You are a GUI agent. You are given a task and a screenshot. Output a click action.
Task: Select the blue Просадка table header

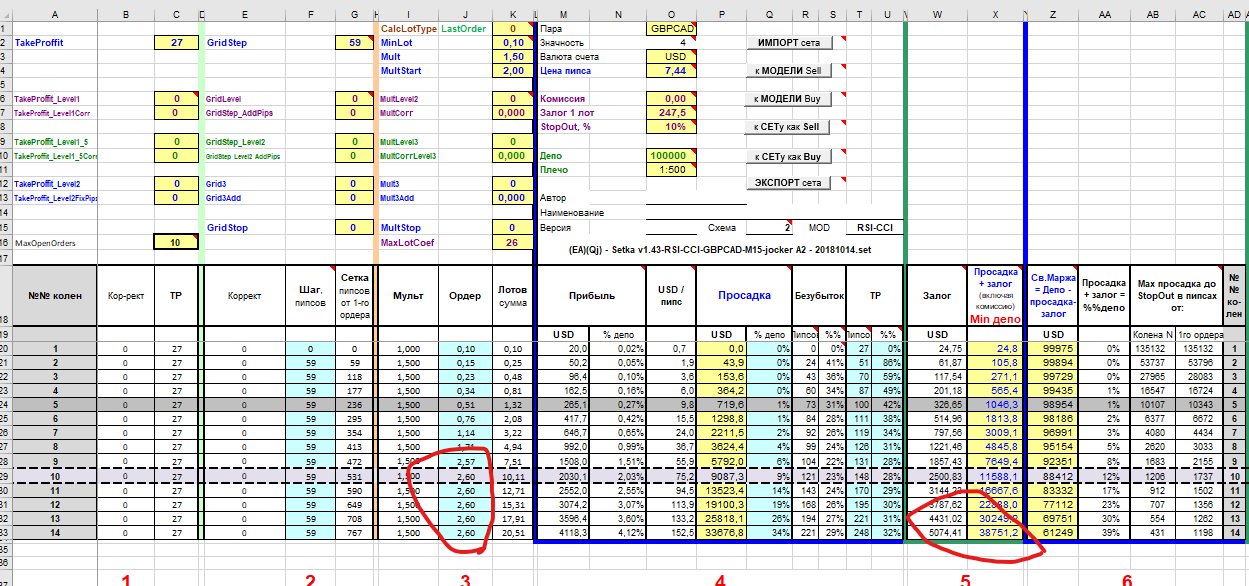click(742, 296)
